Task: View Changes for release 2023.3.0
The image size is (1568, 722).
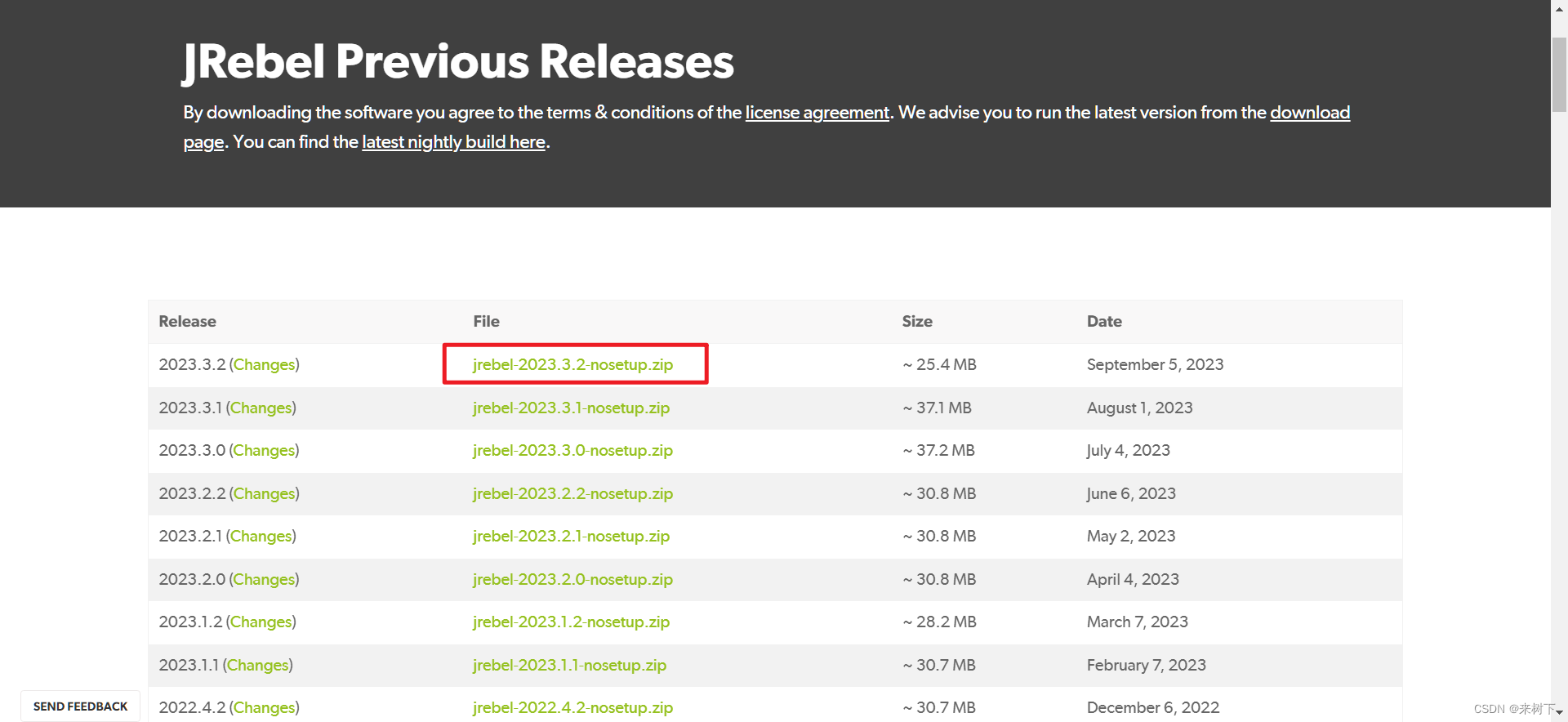Action: coord(264,450)
